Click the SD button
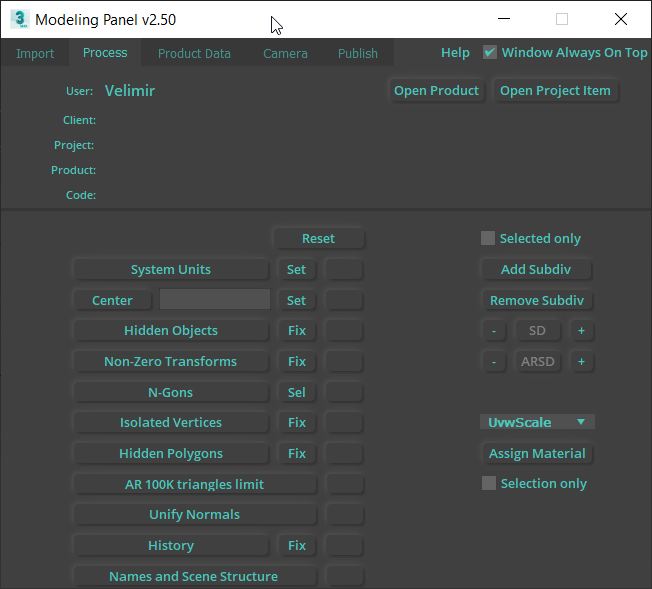The width and height of the screenshot is (652, 589). (x=537, y=331)
